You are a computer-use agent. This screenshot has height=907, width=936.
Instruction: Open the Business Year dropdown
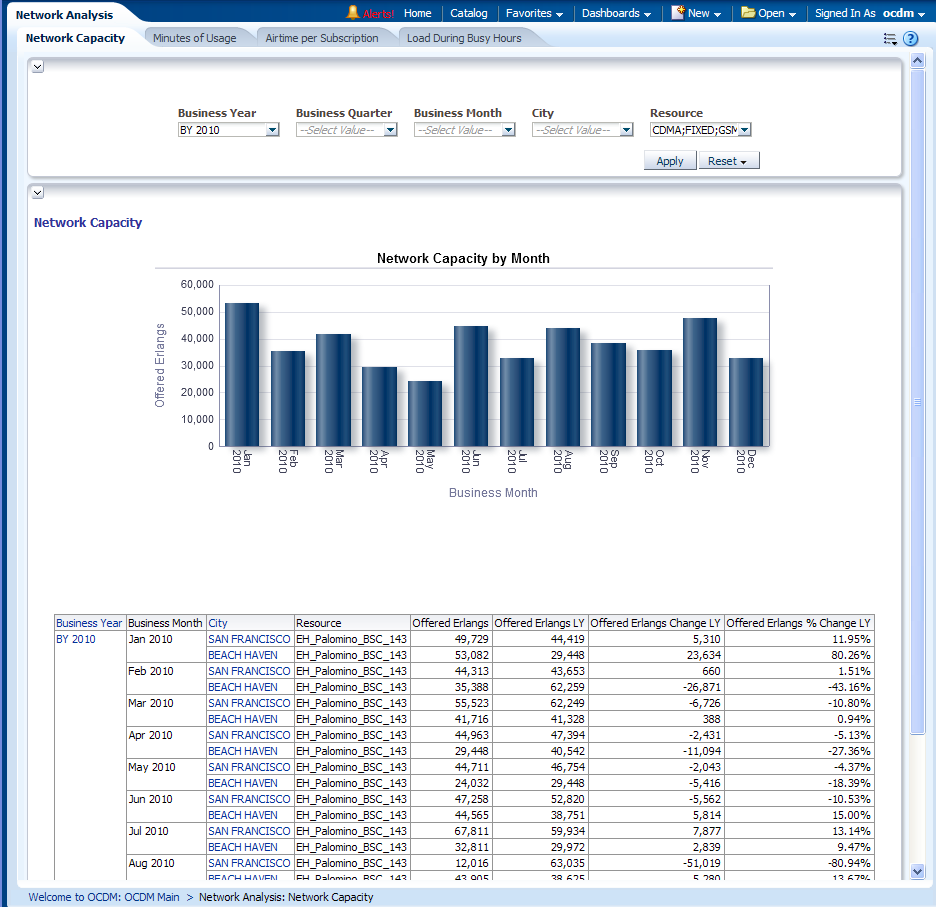click(x=272, y=130)
